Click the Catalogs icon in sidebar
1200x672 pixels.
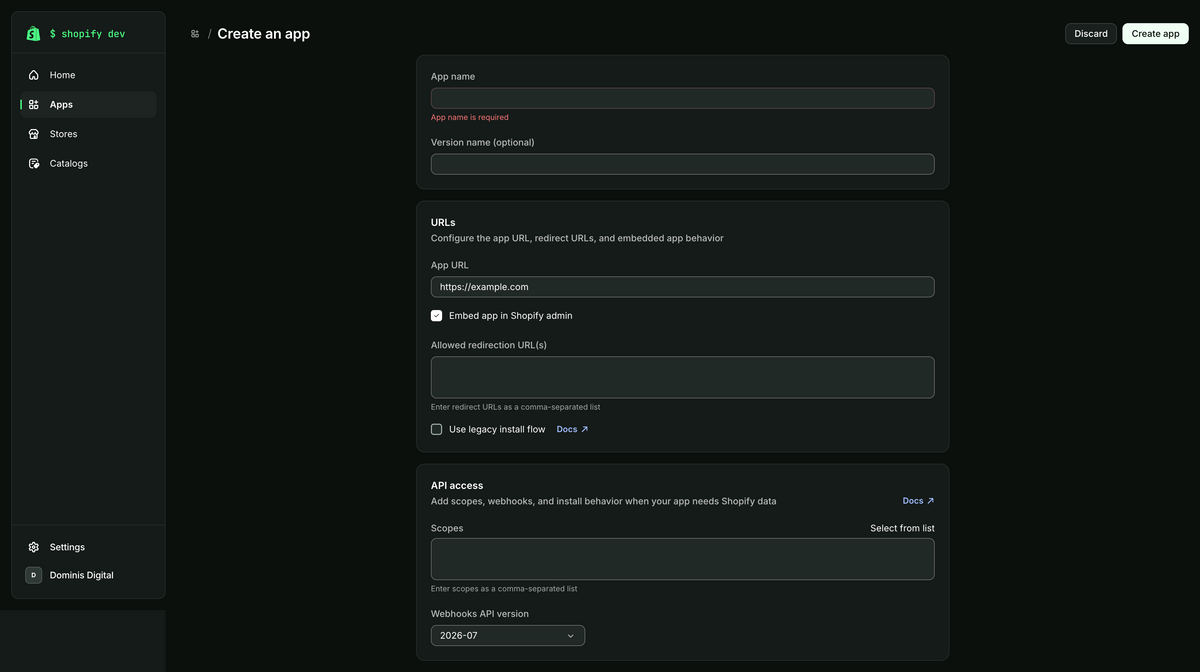tap(34, 163)
